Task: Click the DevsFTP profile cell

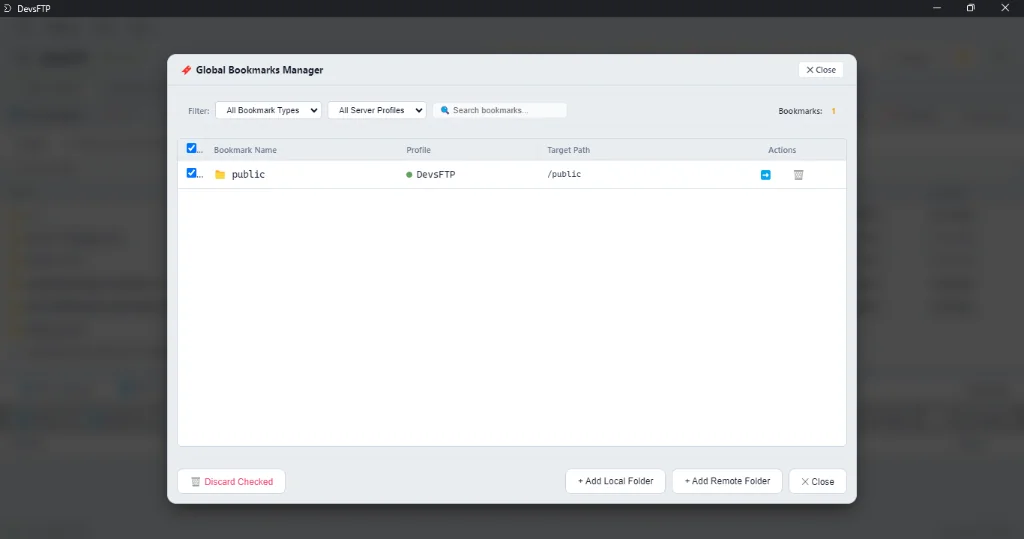Action: [x=436, y=174]
